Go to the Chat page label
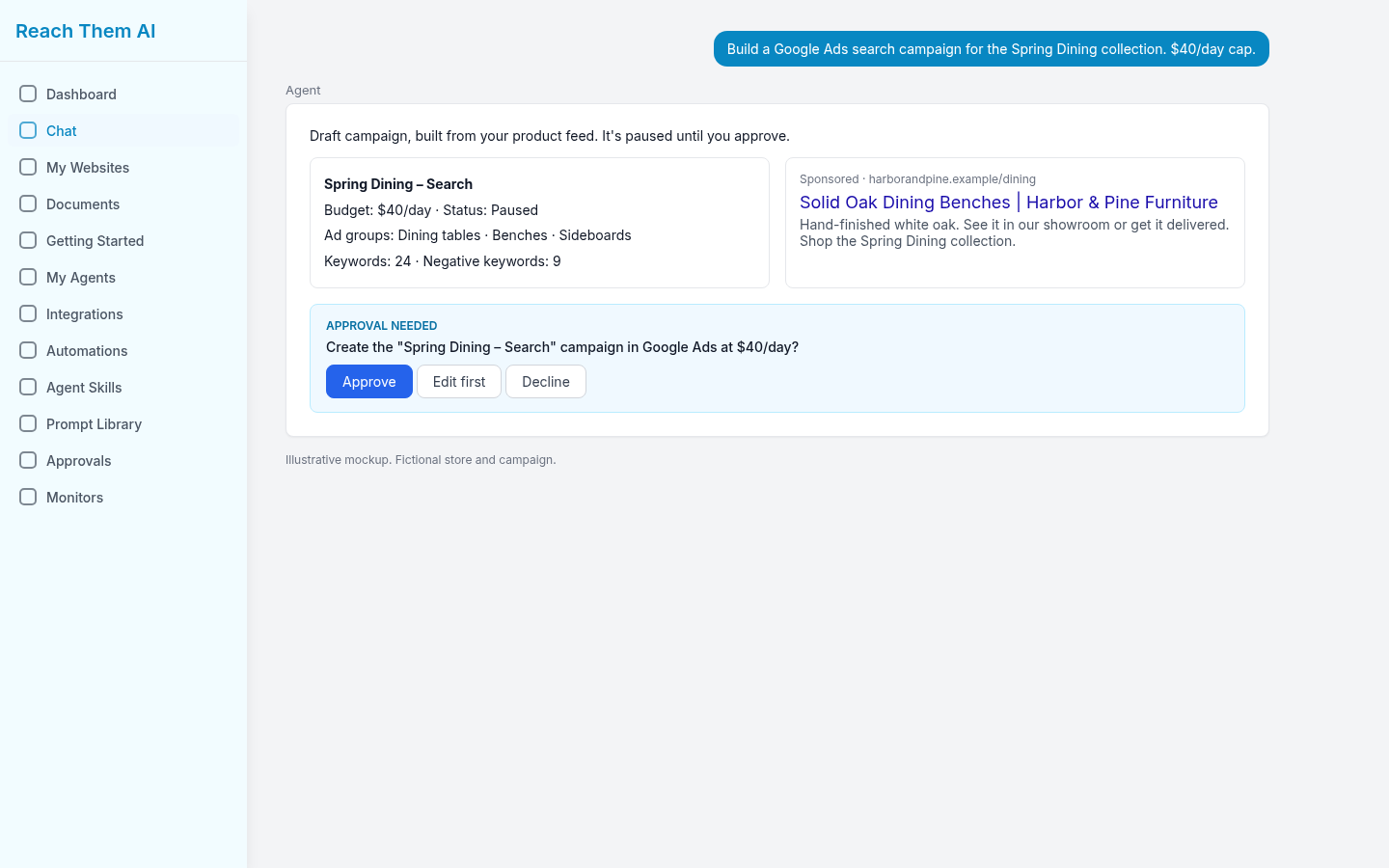 pos(62,131)
